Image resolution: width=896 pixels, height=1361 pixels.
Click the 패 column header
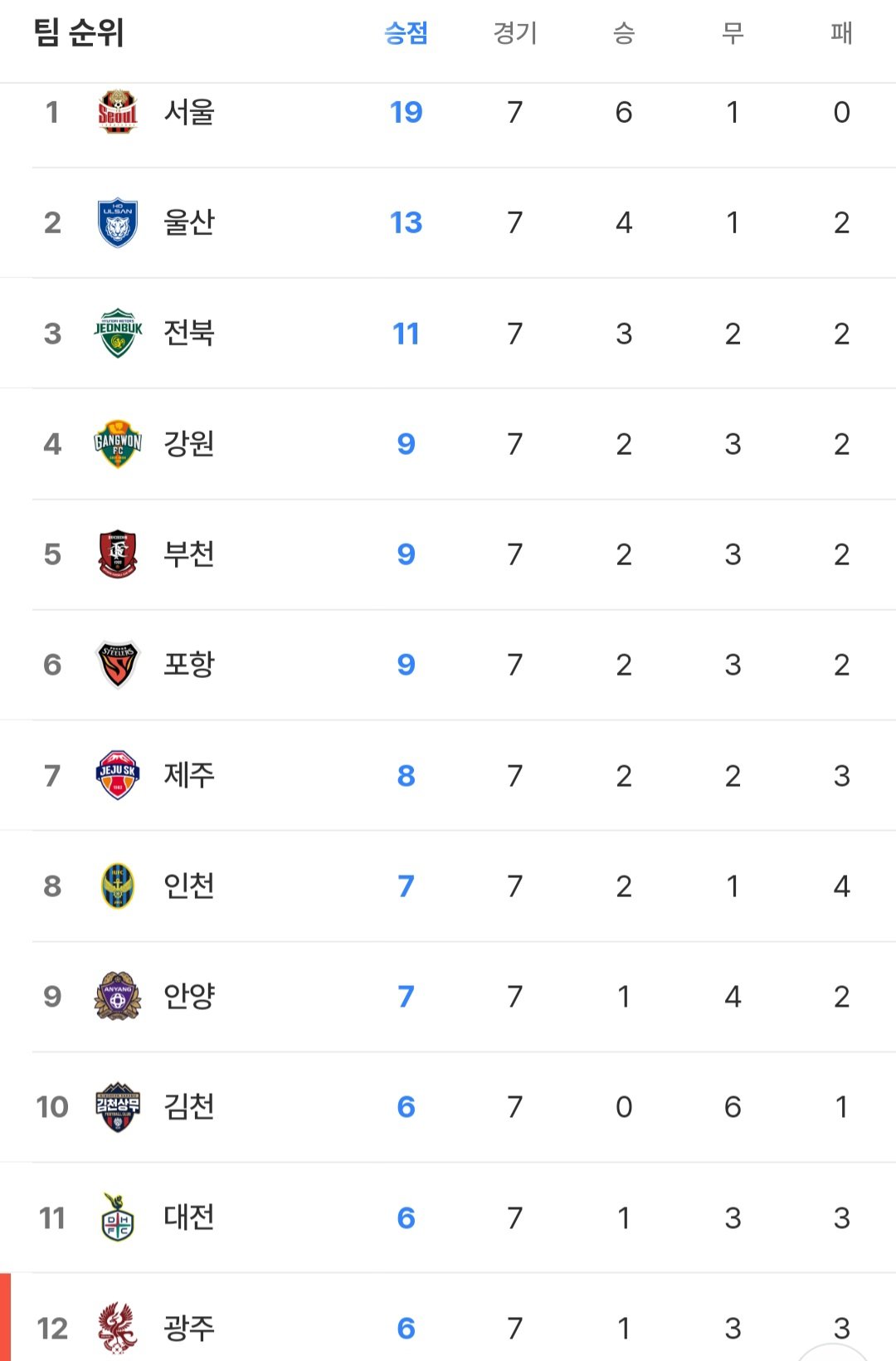pyautogui.click(x=841, y=33)
